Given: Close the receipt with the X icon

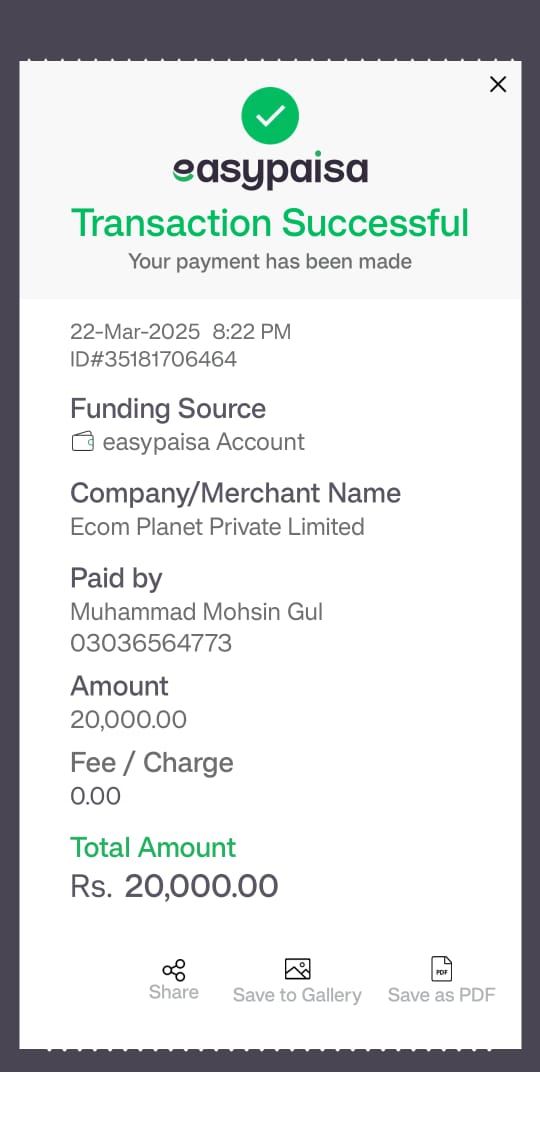Looking at the screenshot, I should pyautogui.click(x=498, y=84).
